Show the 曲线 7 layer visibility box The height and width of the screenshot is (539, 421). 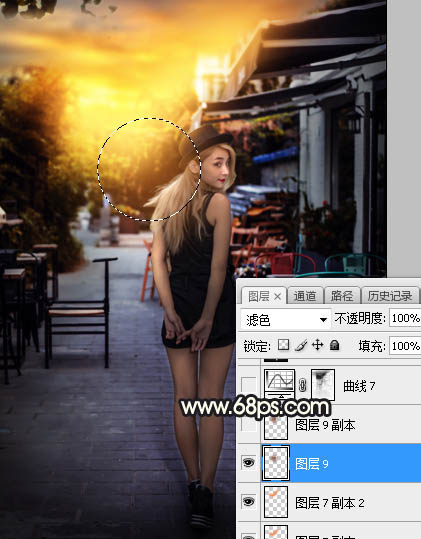pyautogui.click(x=248, y=385)
